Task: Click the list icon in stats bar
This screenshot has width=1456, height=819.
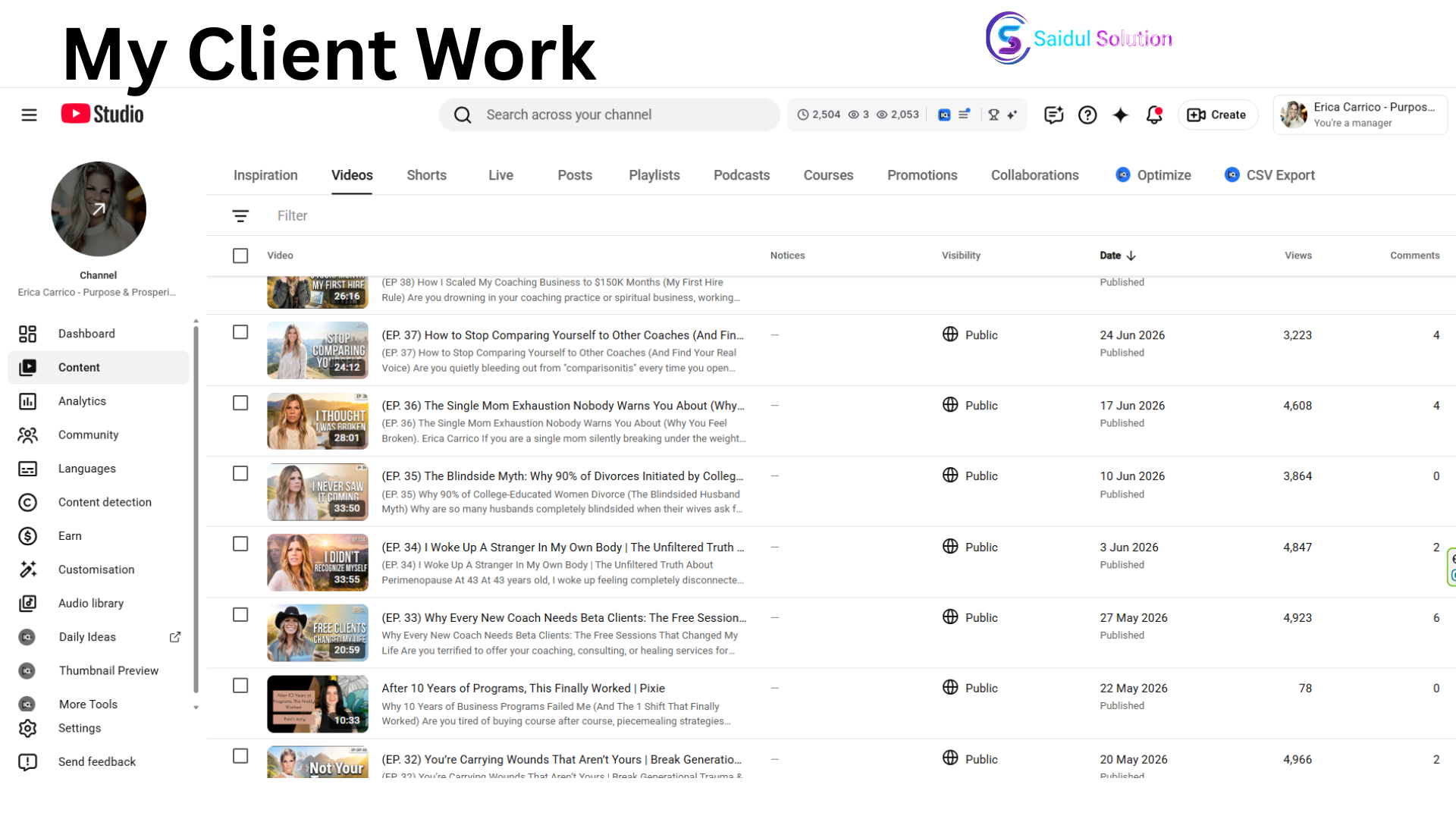Action: pos(964,115)
